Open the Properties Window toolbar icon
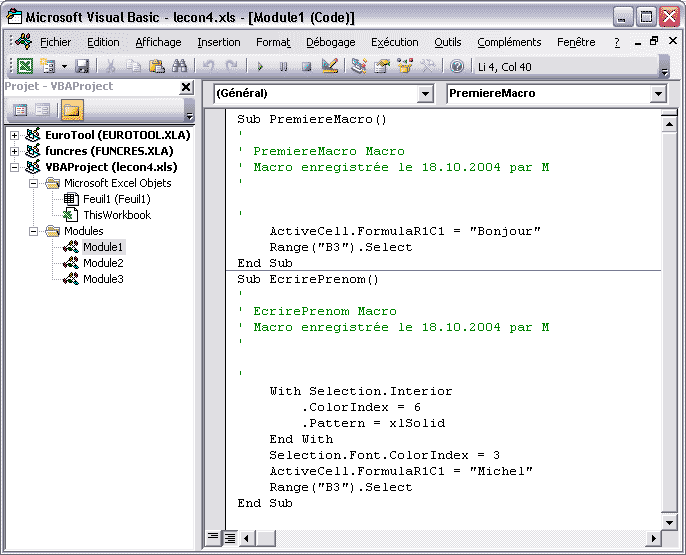Image resolution: width=686 pixels, height=555 pixels. click(382, 66)
